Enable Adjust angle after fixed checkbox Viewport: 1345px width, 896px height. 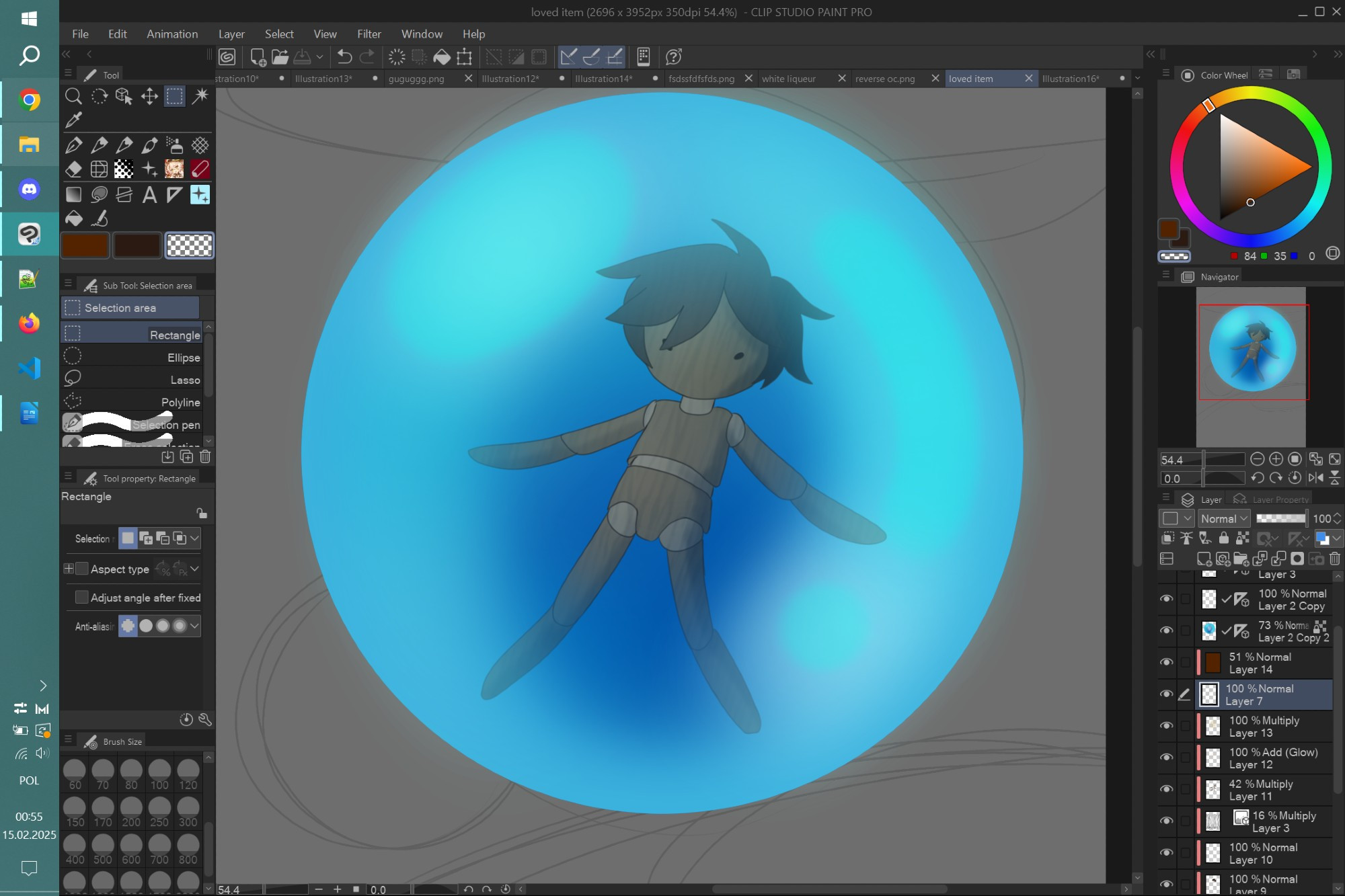(82, 597)
